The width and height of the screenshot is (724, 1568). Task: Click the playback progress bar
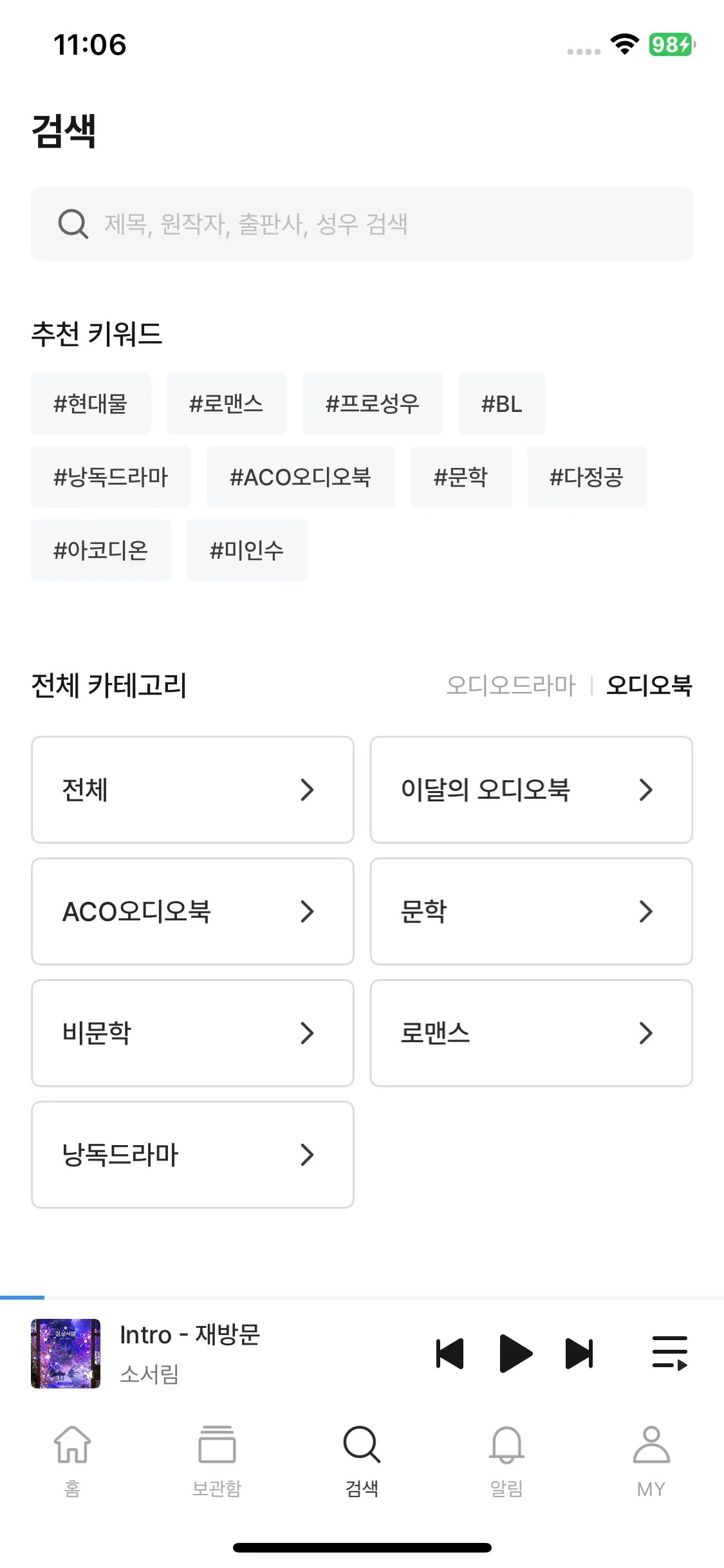[362, 1297]
